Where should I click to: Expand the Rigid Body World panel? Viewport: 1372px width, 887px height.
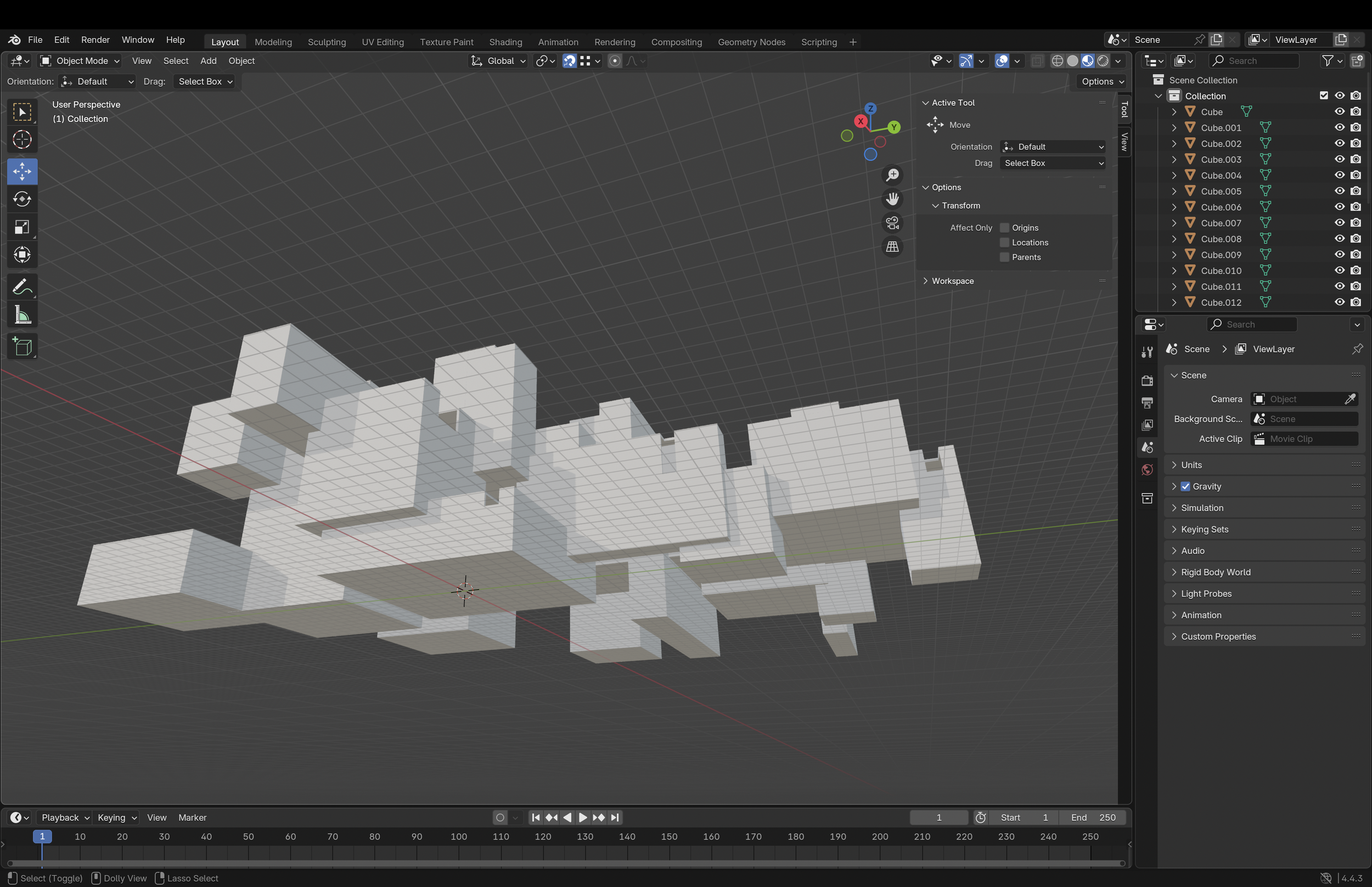tap(1216, 572)
